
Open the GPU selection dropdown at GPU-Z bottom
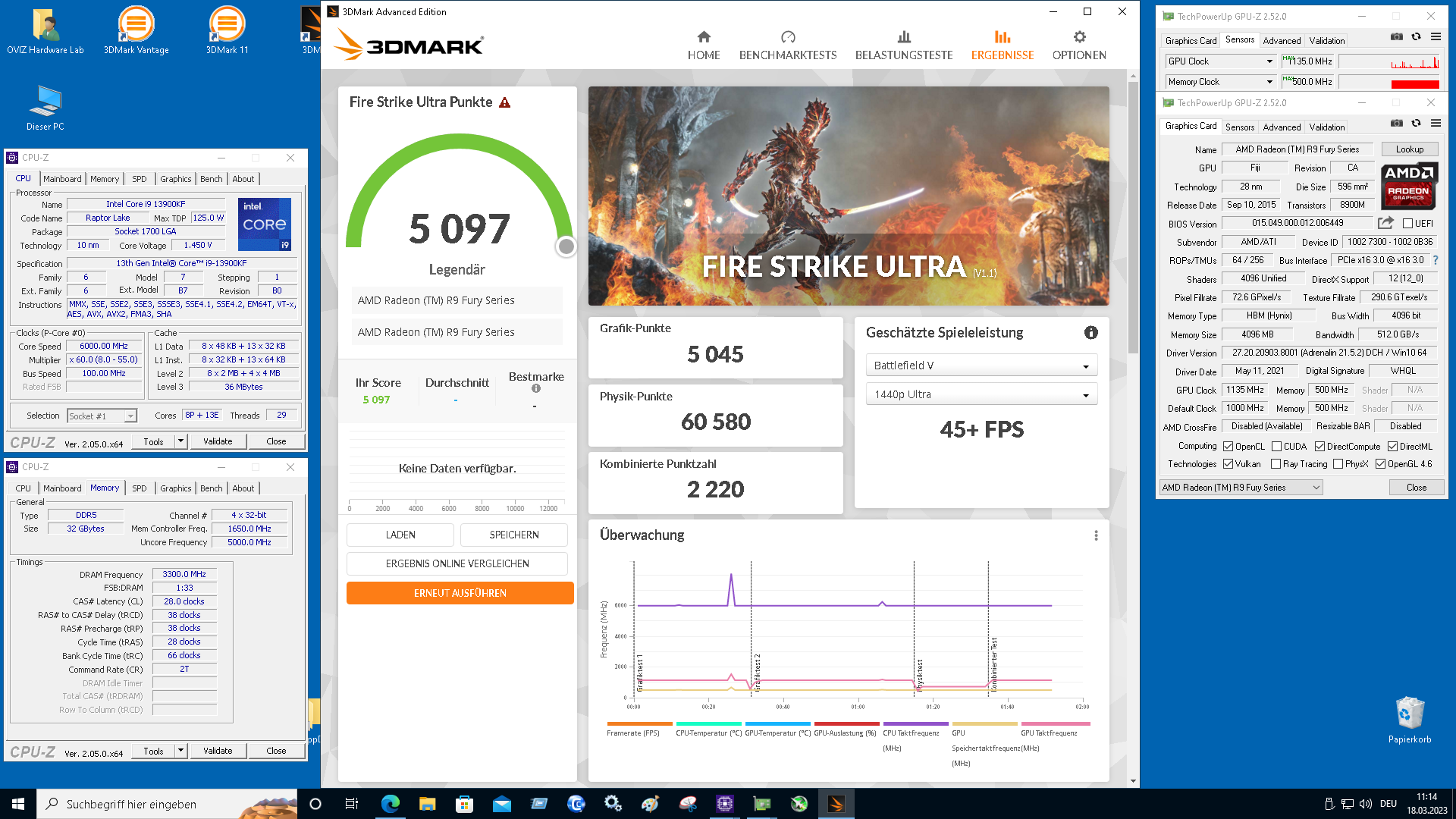click(x=1241, y=488)
